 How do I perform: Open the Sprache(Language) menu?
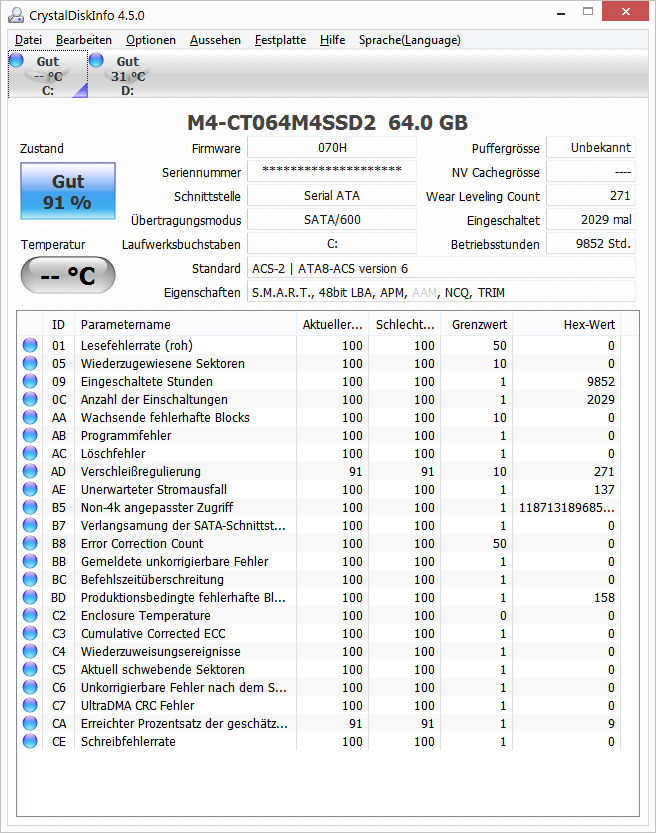click(x=410, y=40)
